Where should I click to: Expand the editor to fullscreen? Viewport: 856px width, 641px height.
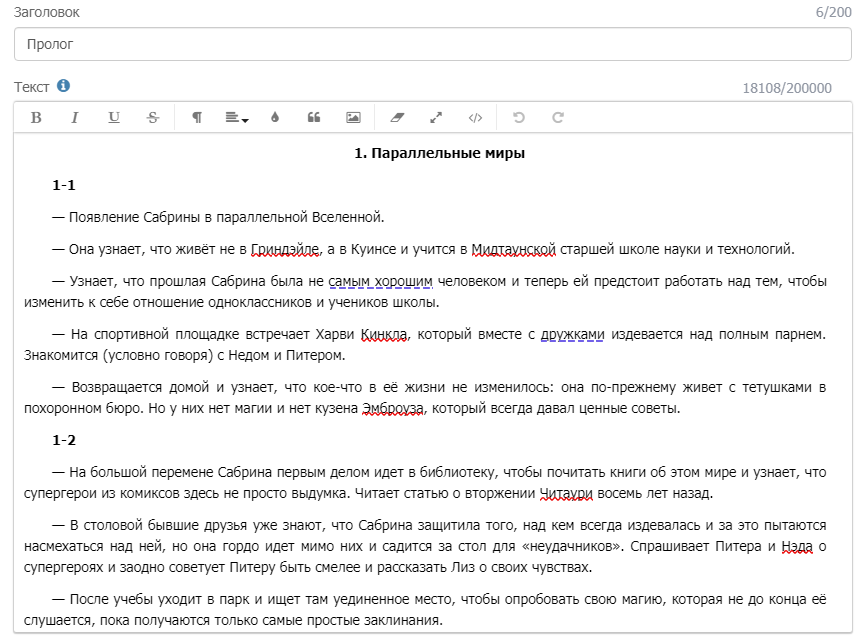pyautogui.click(x=437, y=117)
